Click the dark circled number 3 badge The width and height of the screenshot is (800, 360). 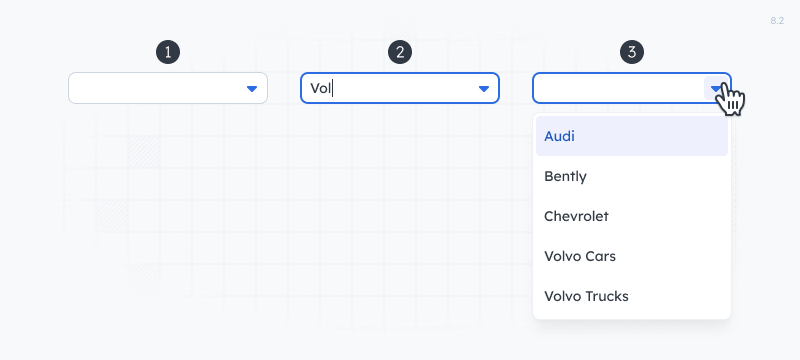[632, 52]
